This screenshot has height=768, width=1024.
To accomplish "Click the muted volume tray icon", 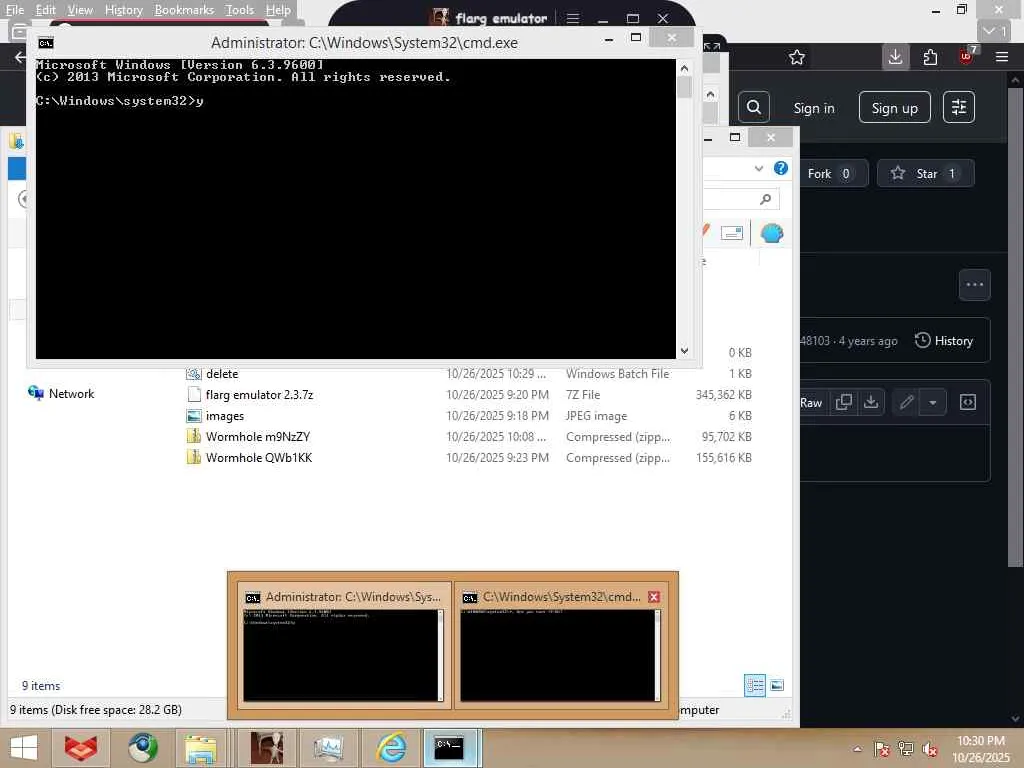I will click(x=929, y=749).
